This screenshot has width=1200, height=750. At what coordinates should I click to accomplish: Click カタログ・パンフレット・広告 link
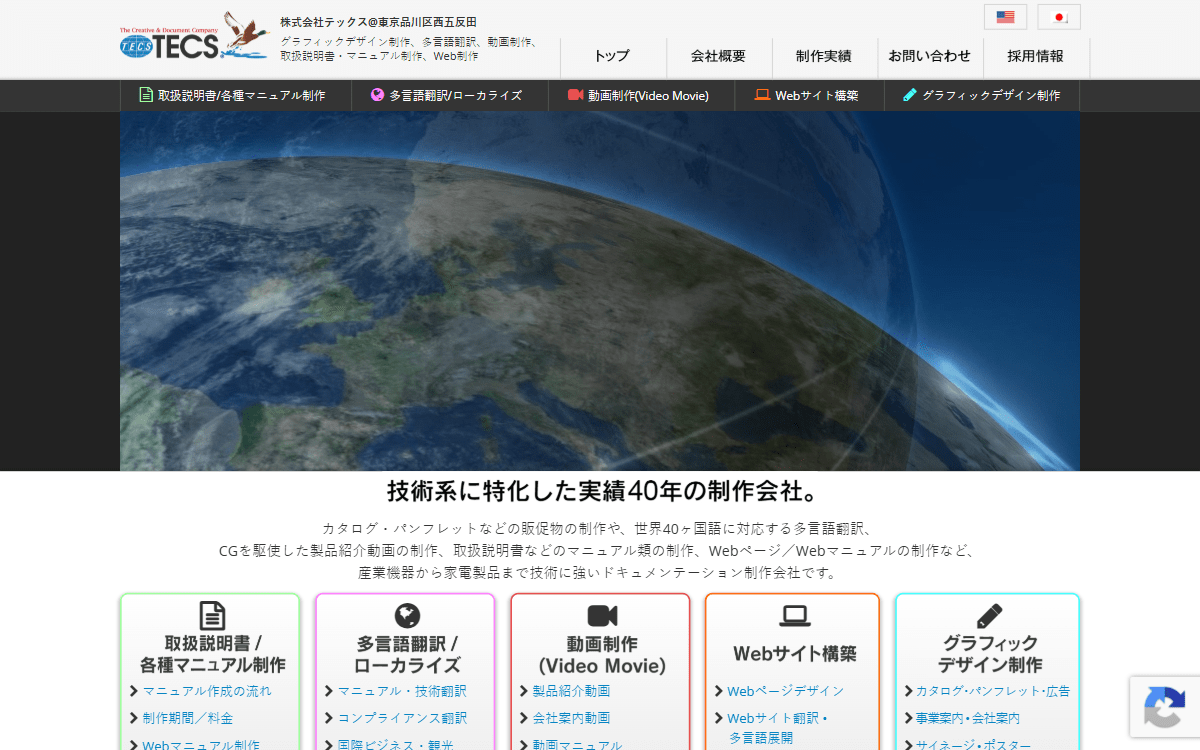click(x=993, y=691)
